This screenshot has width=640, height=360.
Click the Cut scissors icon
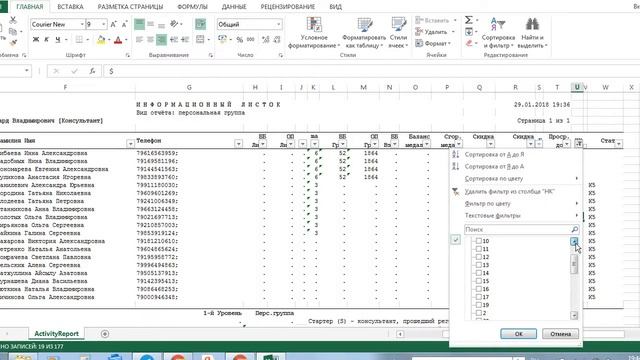[x=13, y=20]
